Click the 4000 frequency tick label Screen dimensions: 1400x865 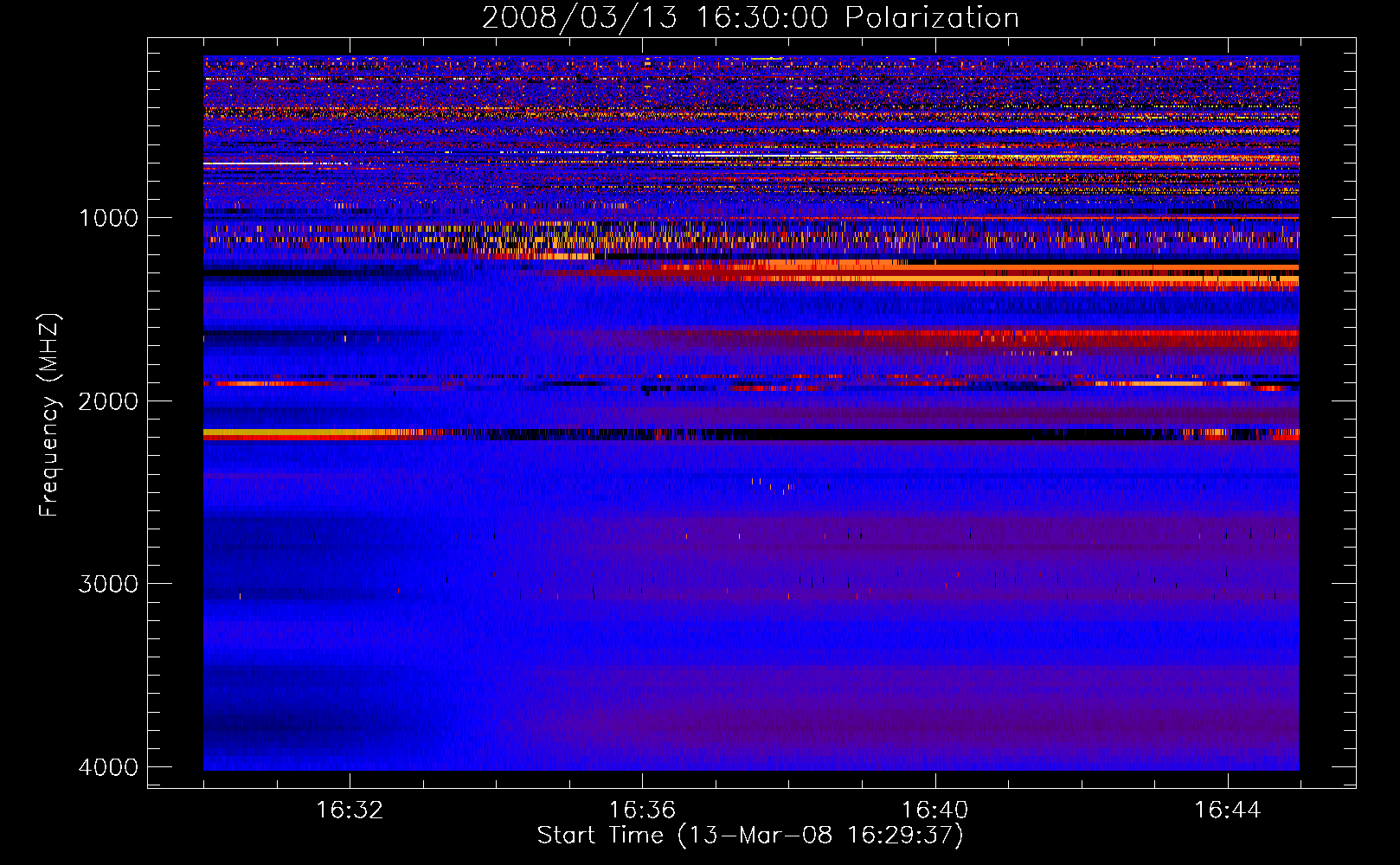coord(108,767)
